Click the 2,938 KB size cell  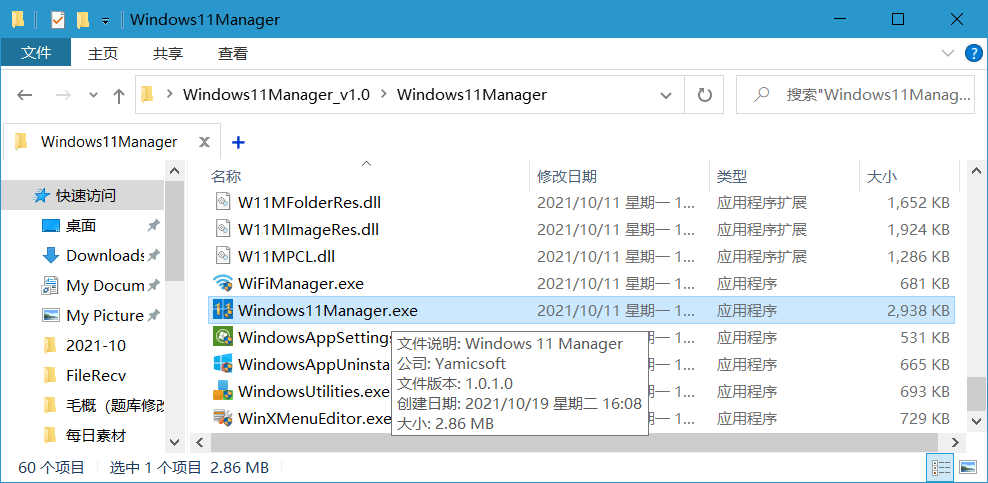tap(919, 310)
